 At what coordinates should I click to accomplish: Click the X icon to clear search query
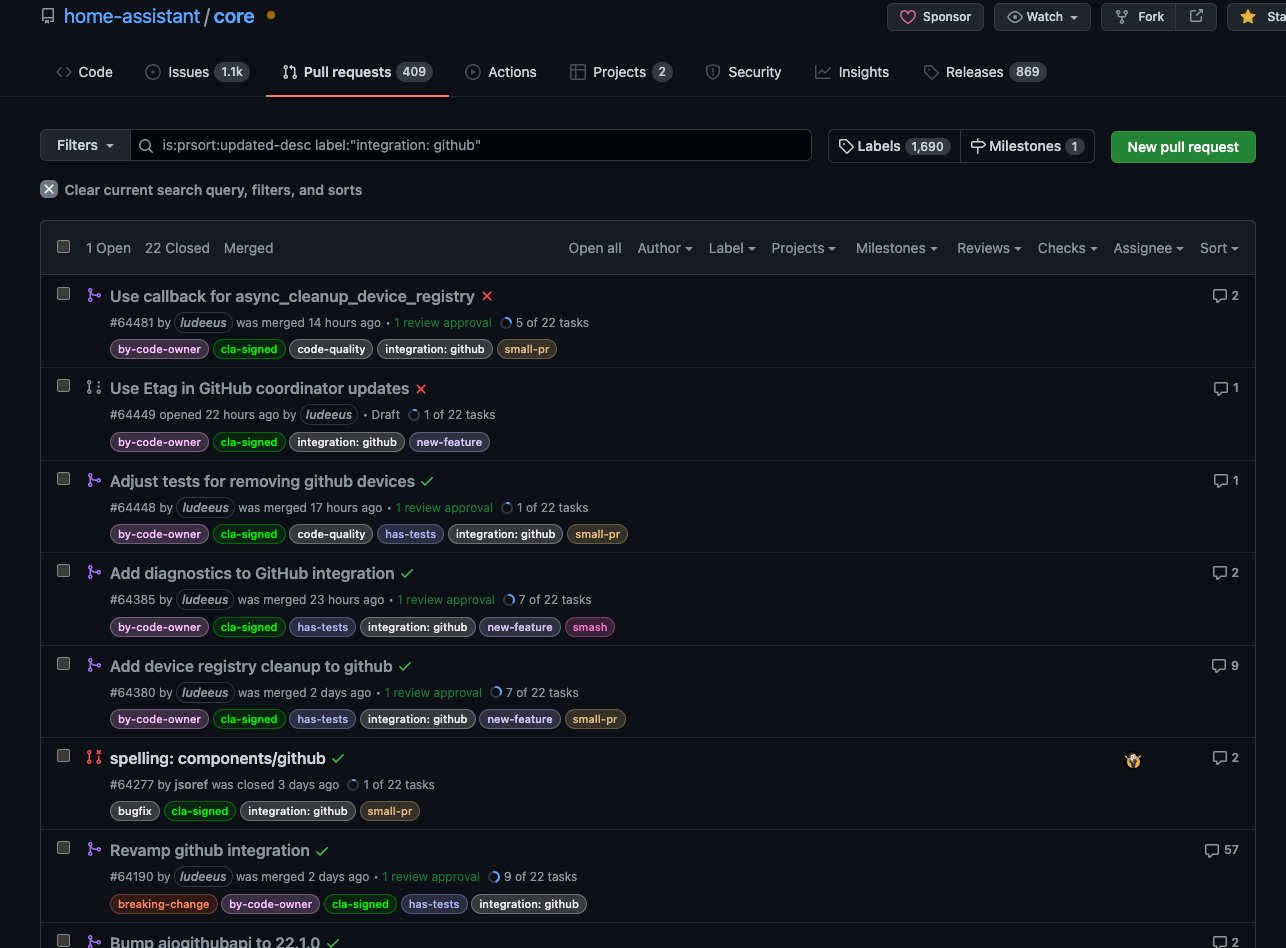pos(49,189)
